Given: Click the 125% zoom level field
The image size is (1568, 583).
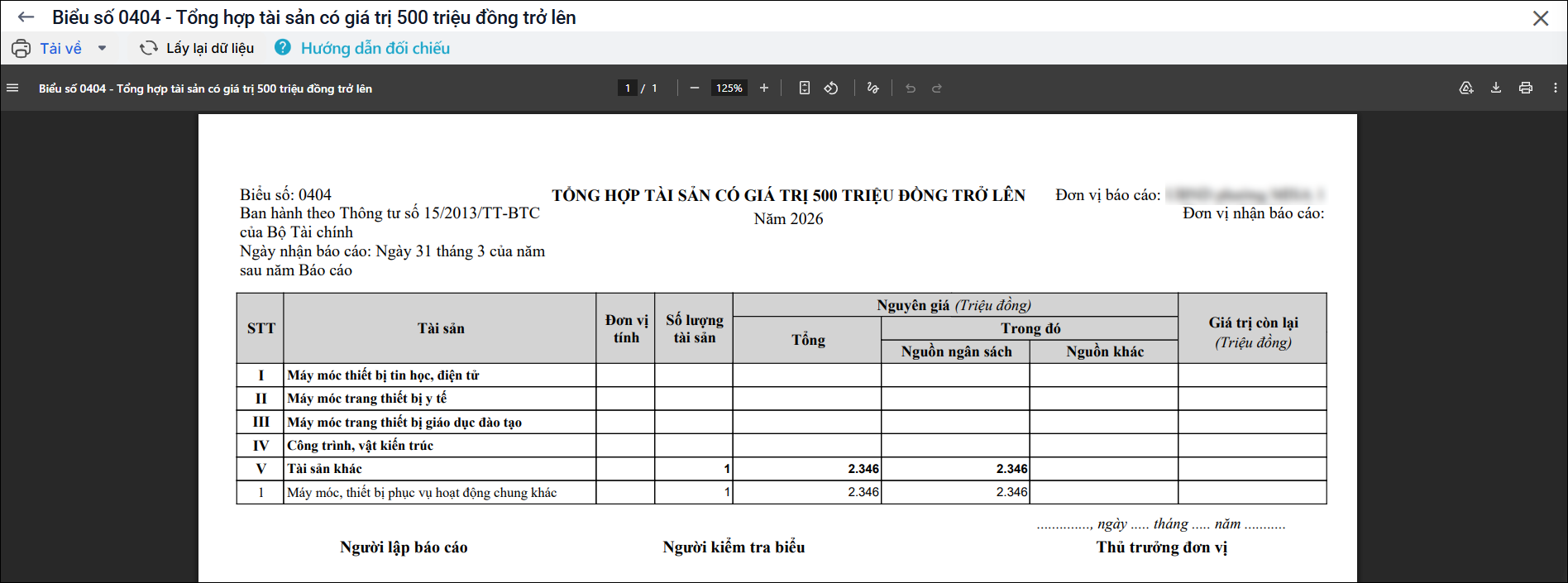Looking at the screenshot, I should coord(729,88).
